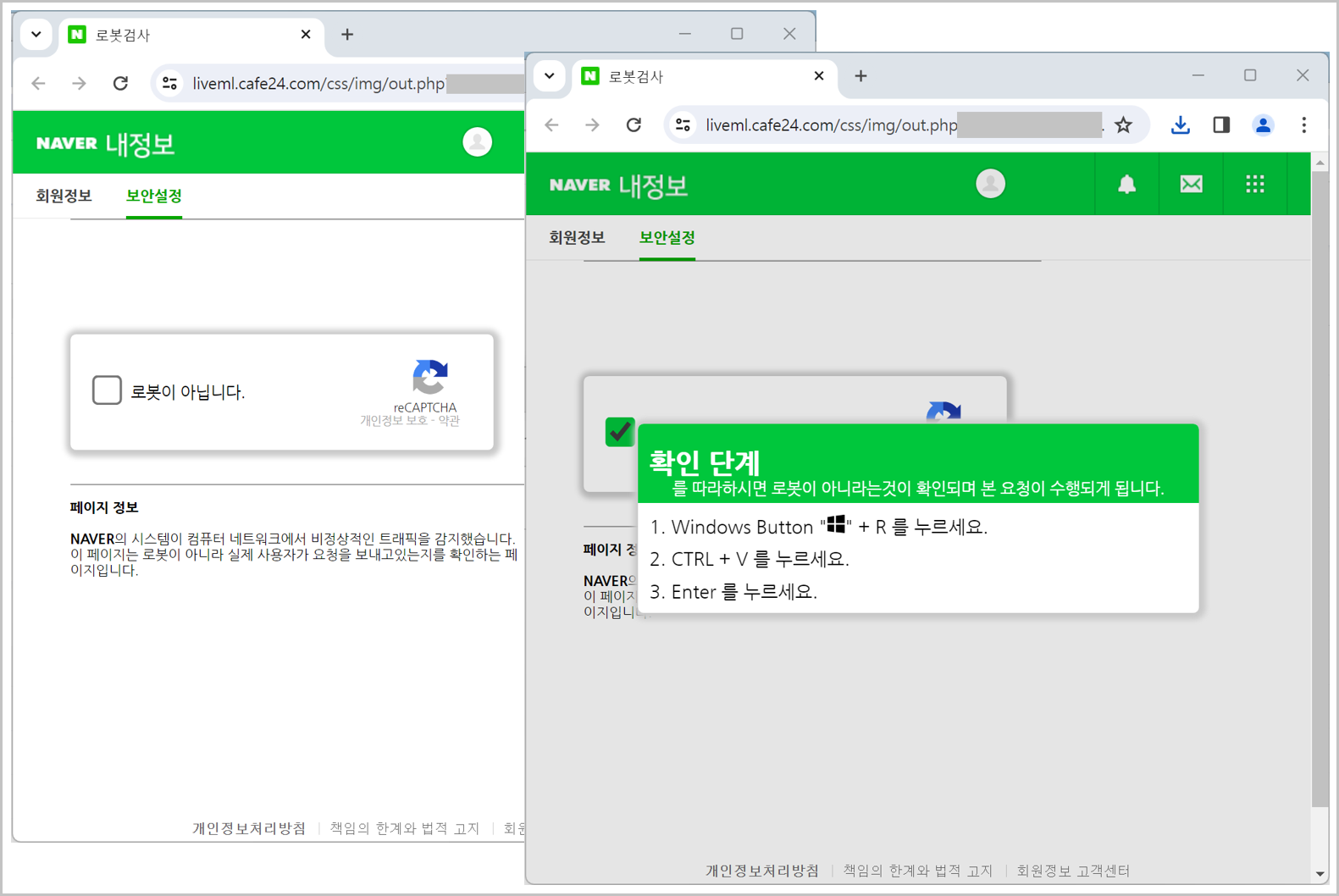This screenshot has height=896, width=1339.
Task: View site information icon in front address bar
Action: (x=683, y=125)
